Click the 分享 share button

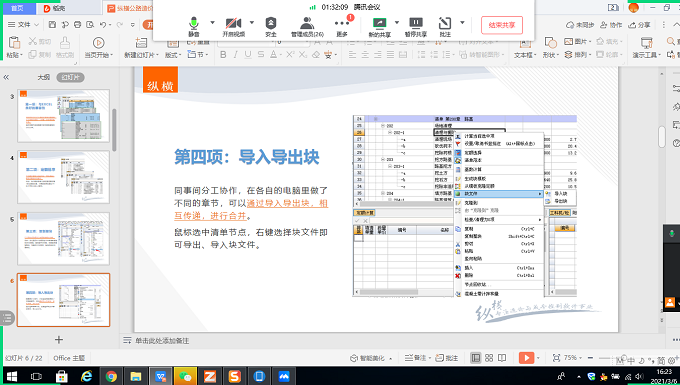[640, 25]
